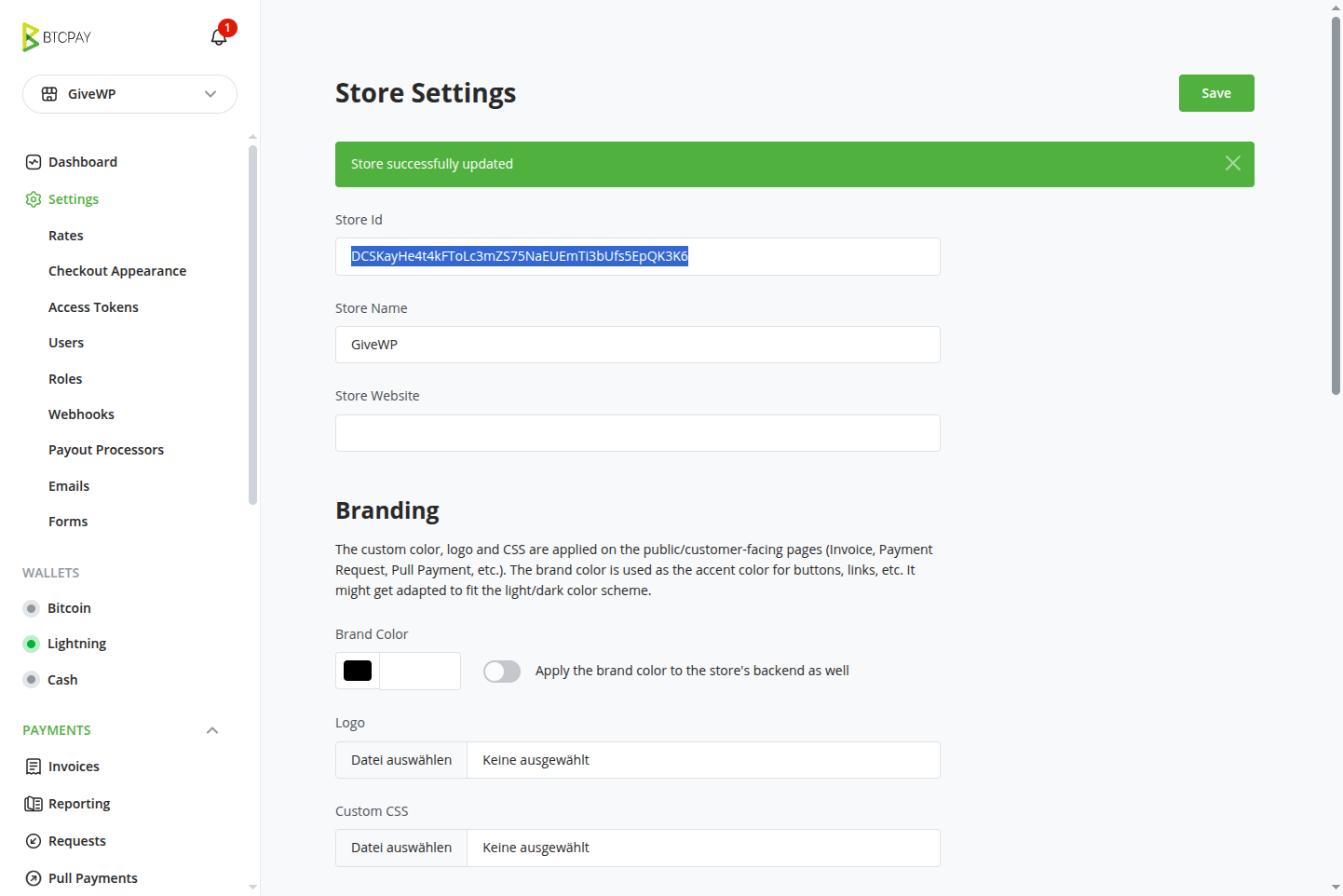Screen dimensions: 1343x896
Task: Open Reporting via its icon
Action: tap(34, 804)
